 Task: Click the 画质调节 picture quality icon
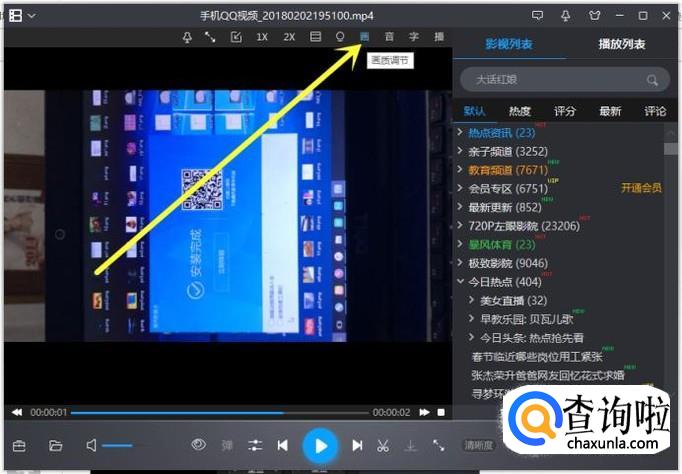point(364,37)
